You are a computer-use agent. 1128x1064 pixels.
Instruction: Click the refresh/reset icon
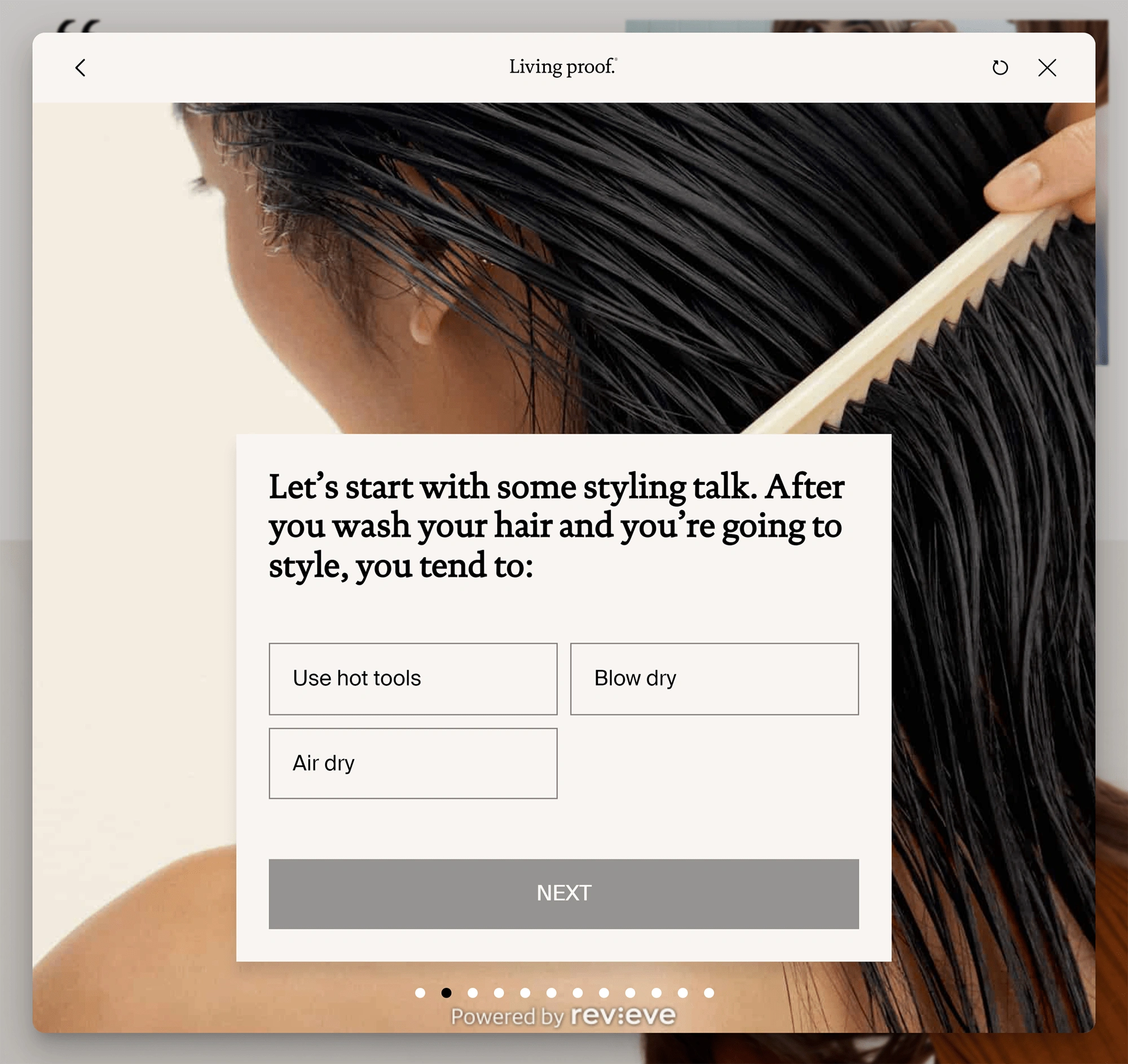click(x=1000, y=67)
